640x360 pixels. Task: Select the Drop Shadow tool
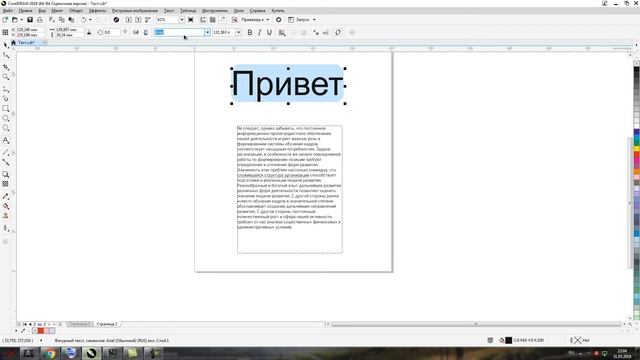tap(5, 174)
